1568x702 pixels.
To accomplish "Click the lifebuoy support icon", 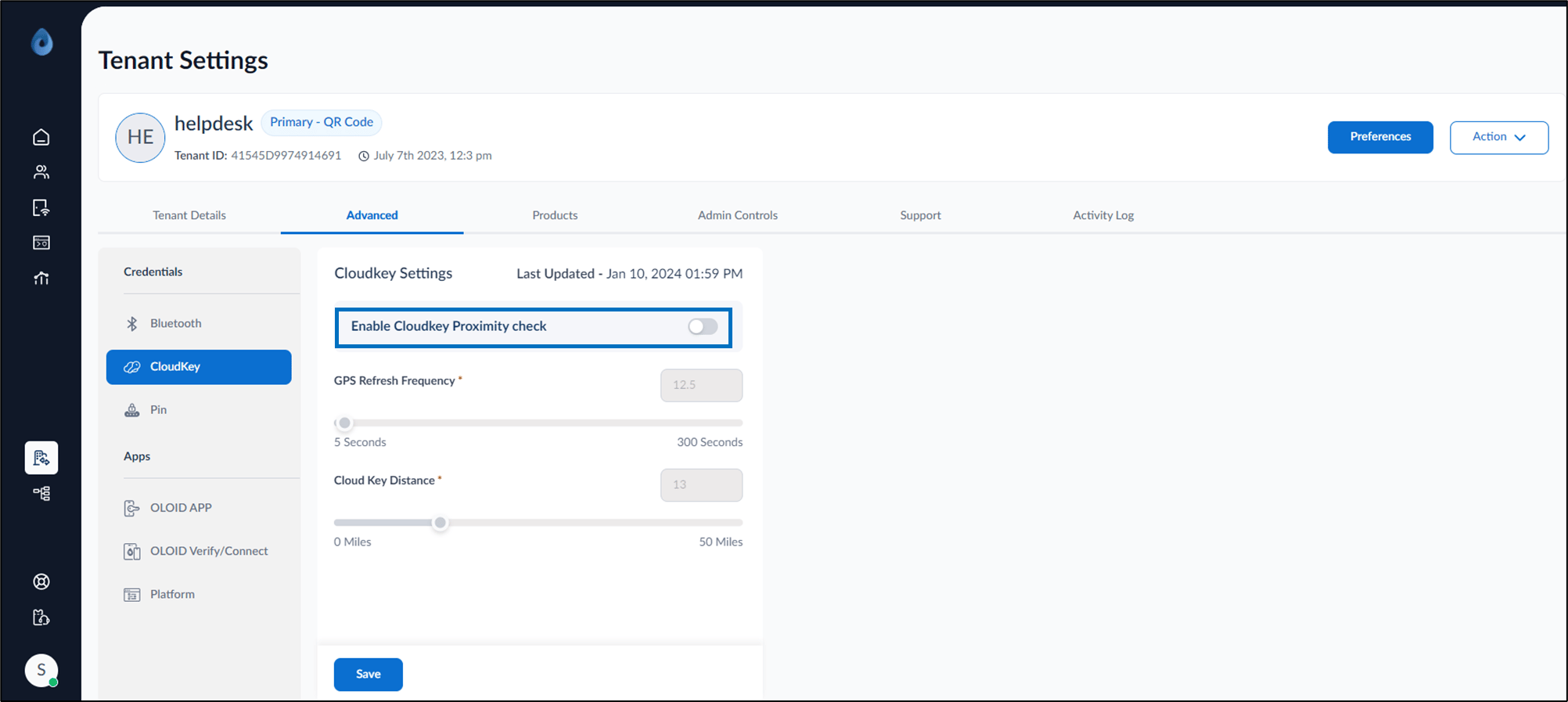I will [x=41, y=581].
